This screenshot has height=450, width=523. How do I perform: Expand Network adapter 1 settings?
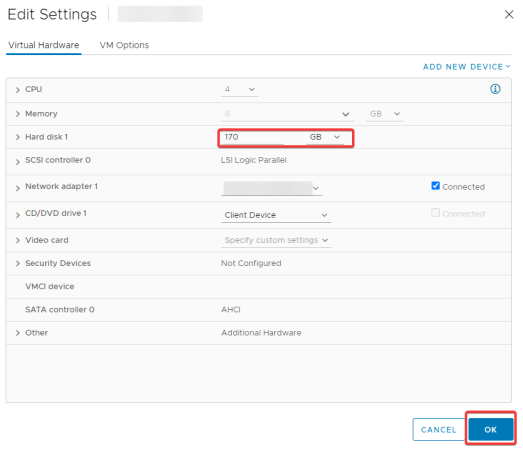tap(18, 188)
